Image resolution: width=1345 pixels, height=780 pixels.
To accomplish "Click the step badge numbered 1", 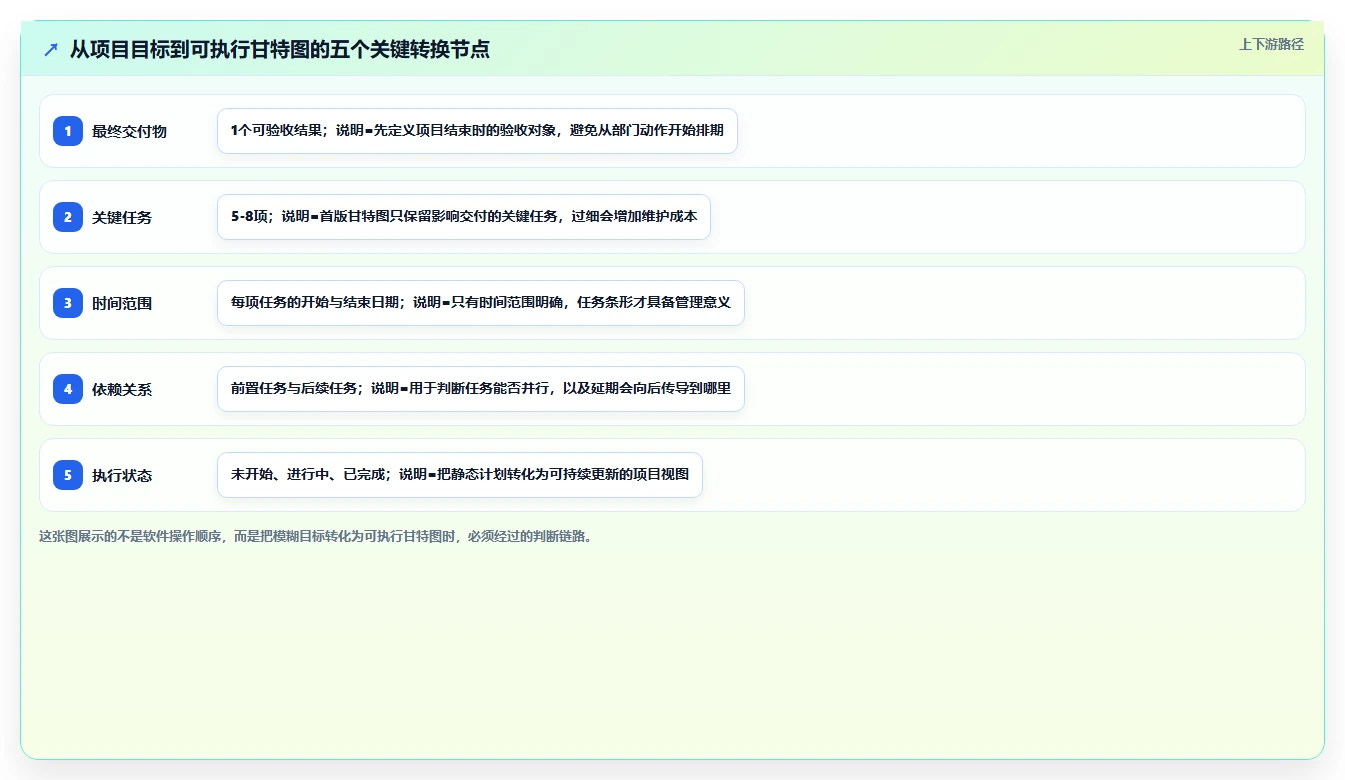I will click(68, 131).
